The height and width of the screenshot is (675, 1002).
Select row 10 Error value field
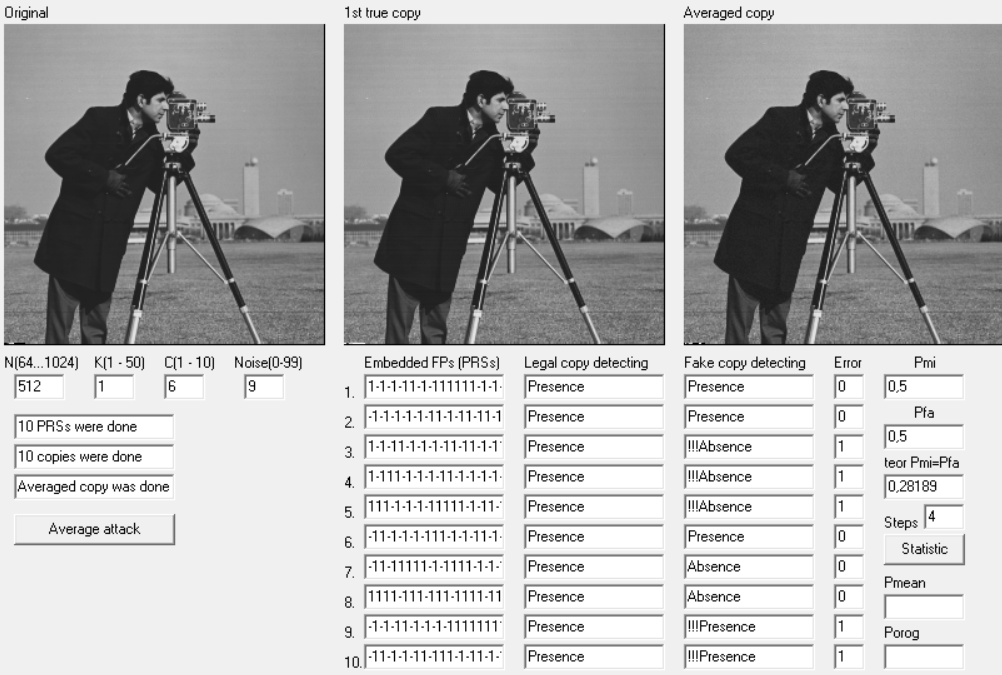click(849, 656)
